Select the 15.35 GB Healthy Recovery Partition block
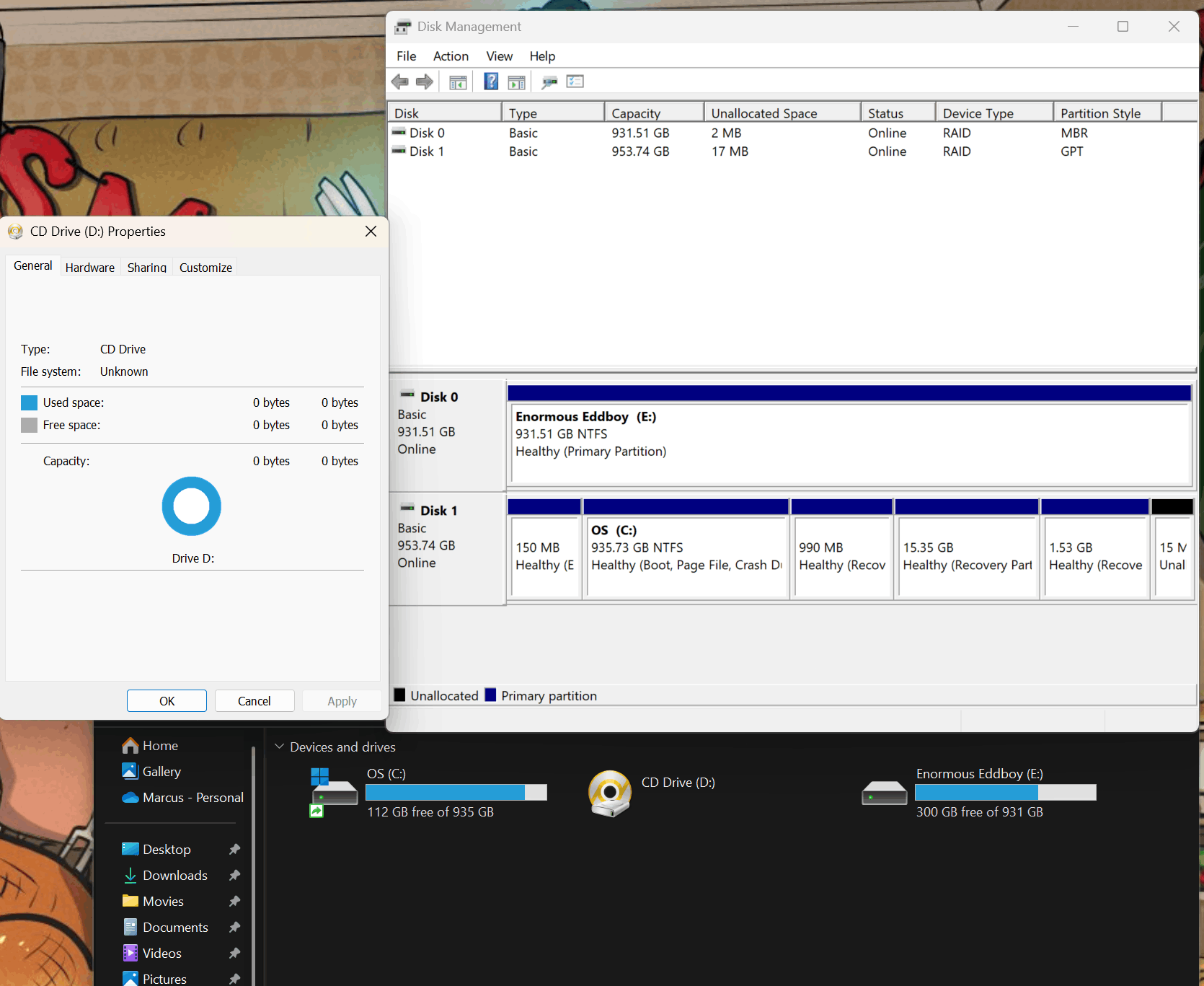Viewport: 1204px width, 986px height. 967,555
